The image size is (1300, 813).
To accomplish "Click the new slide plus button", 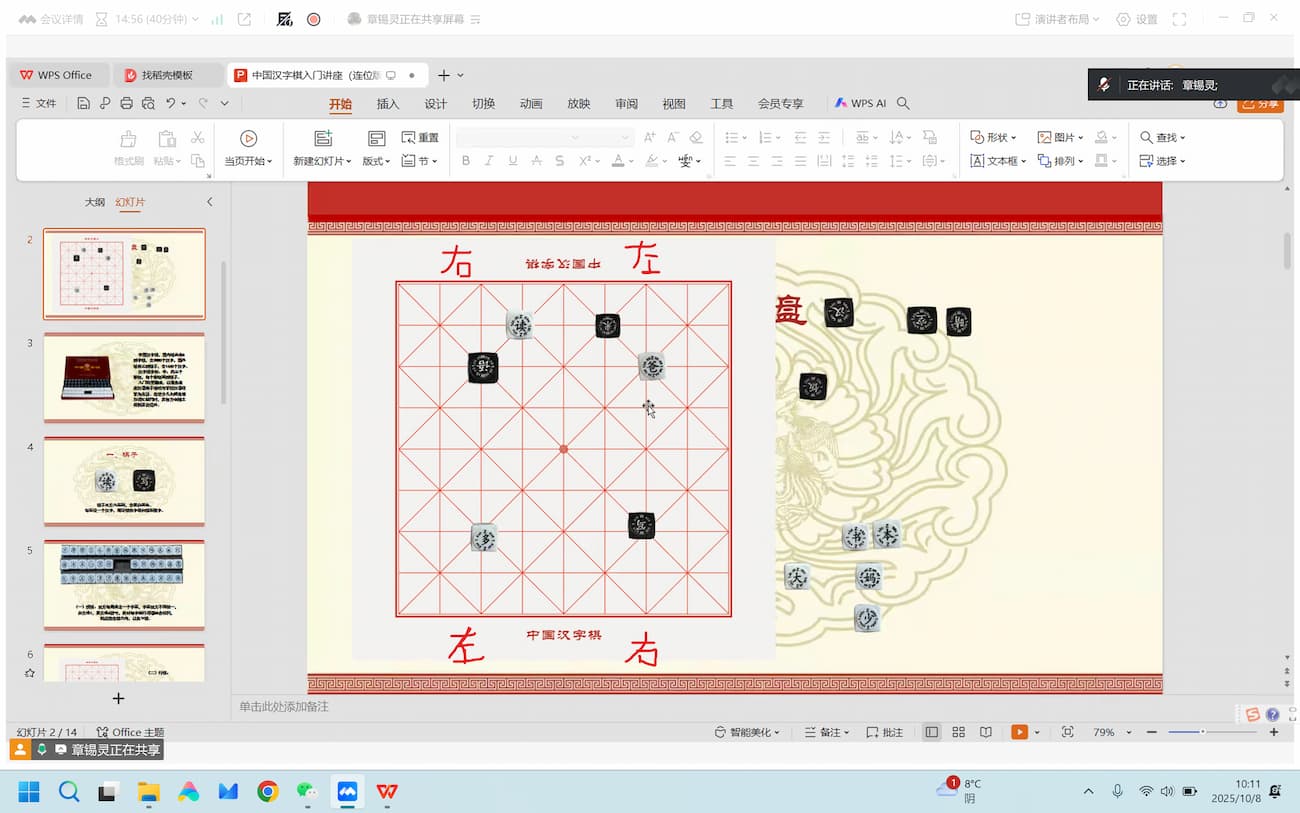I will click(118, 698).
